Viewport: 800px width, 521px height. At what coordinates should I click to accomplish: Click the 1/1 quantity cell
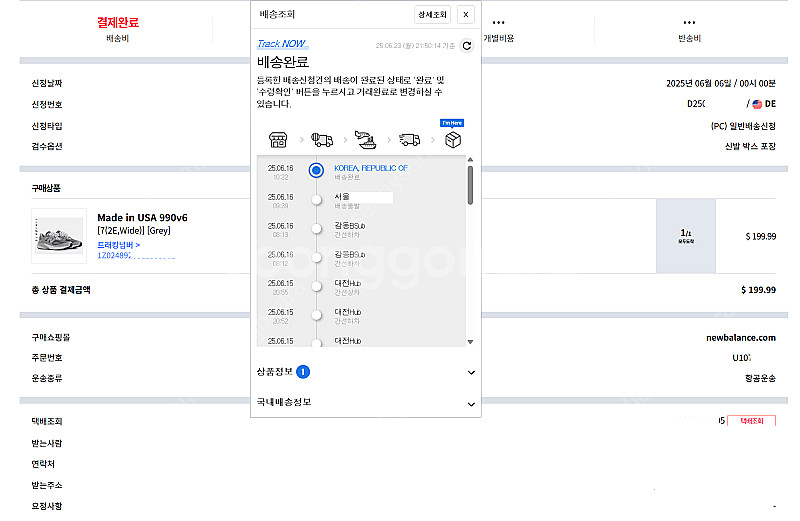pyautogui.click(x=686, y=236)
